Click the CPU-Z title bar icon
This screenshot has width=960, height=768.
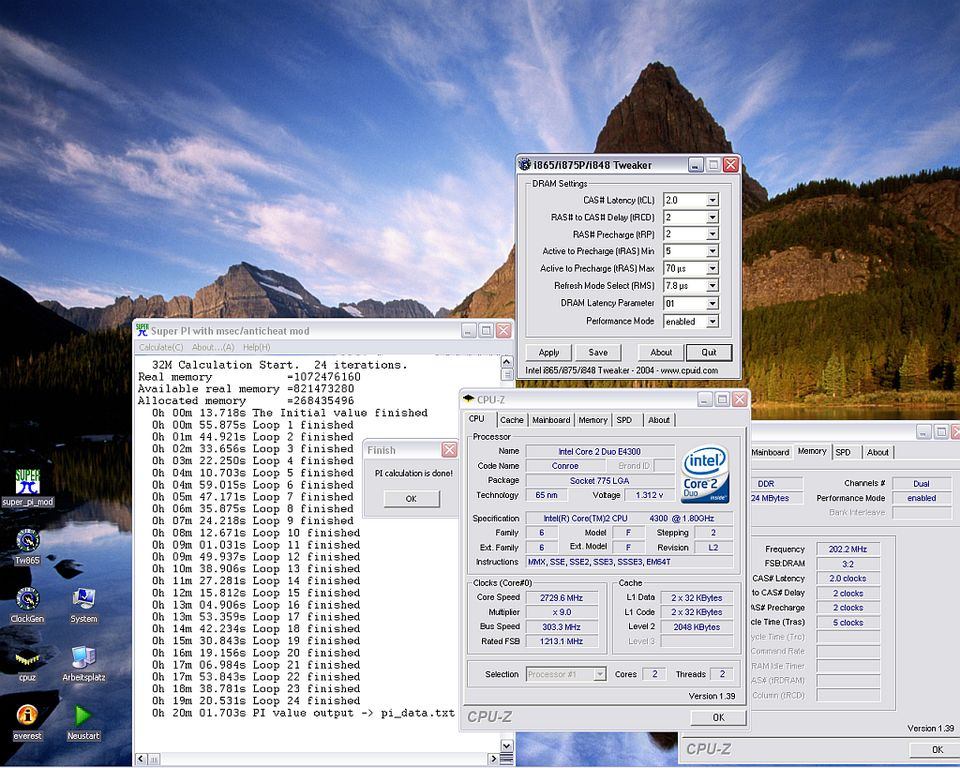469,399
